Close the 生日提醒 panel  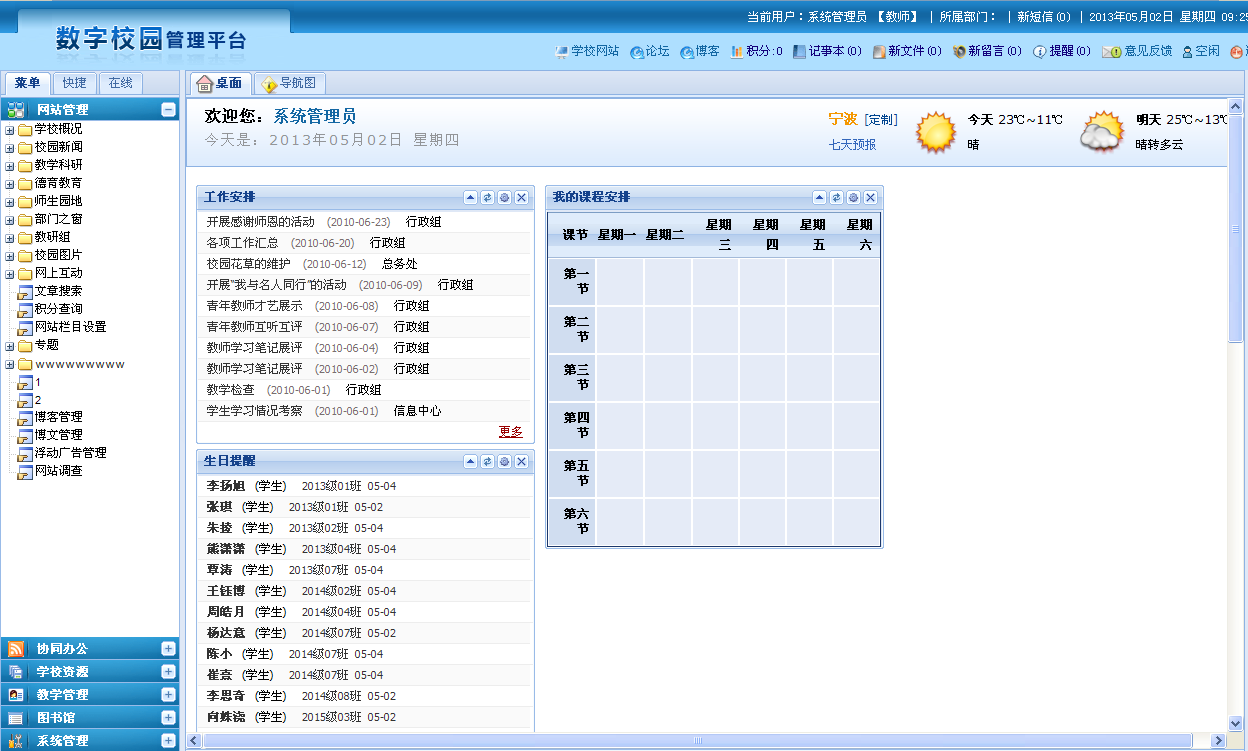point(522,461)
